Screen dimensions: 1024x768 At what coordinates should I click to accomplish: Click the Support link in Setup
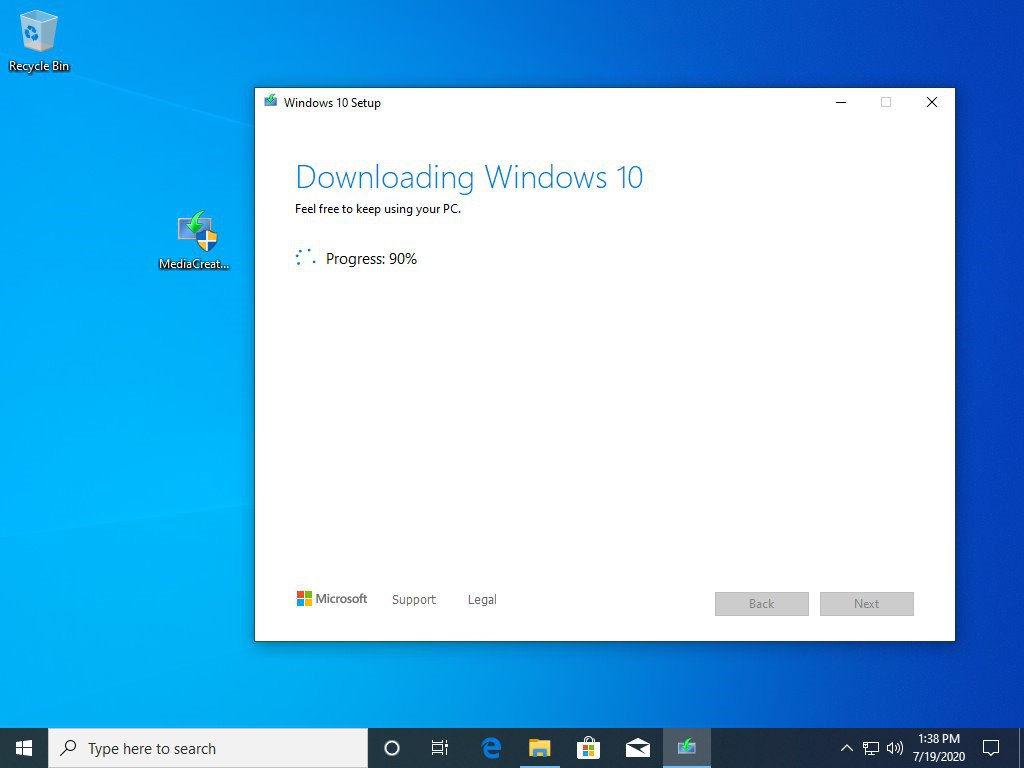(x=413, y=600)
